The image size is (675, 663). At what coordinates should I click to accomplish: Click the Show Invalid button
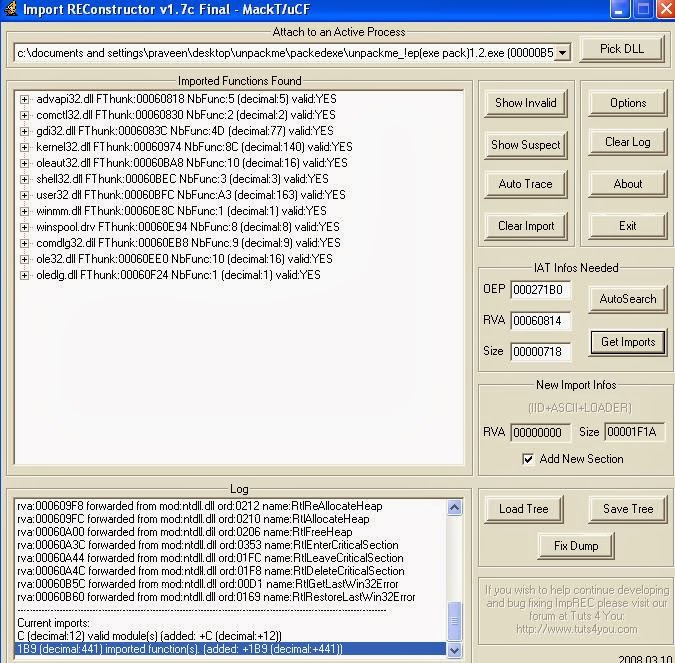point(525,103)
